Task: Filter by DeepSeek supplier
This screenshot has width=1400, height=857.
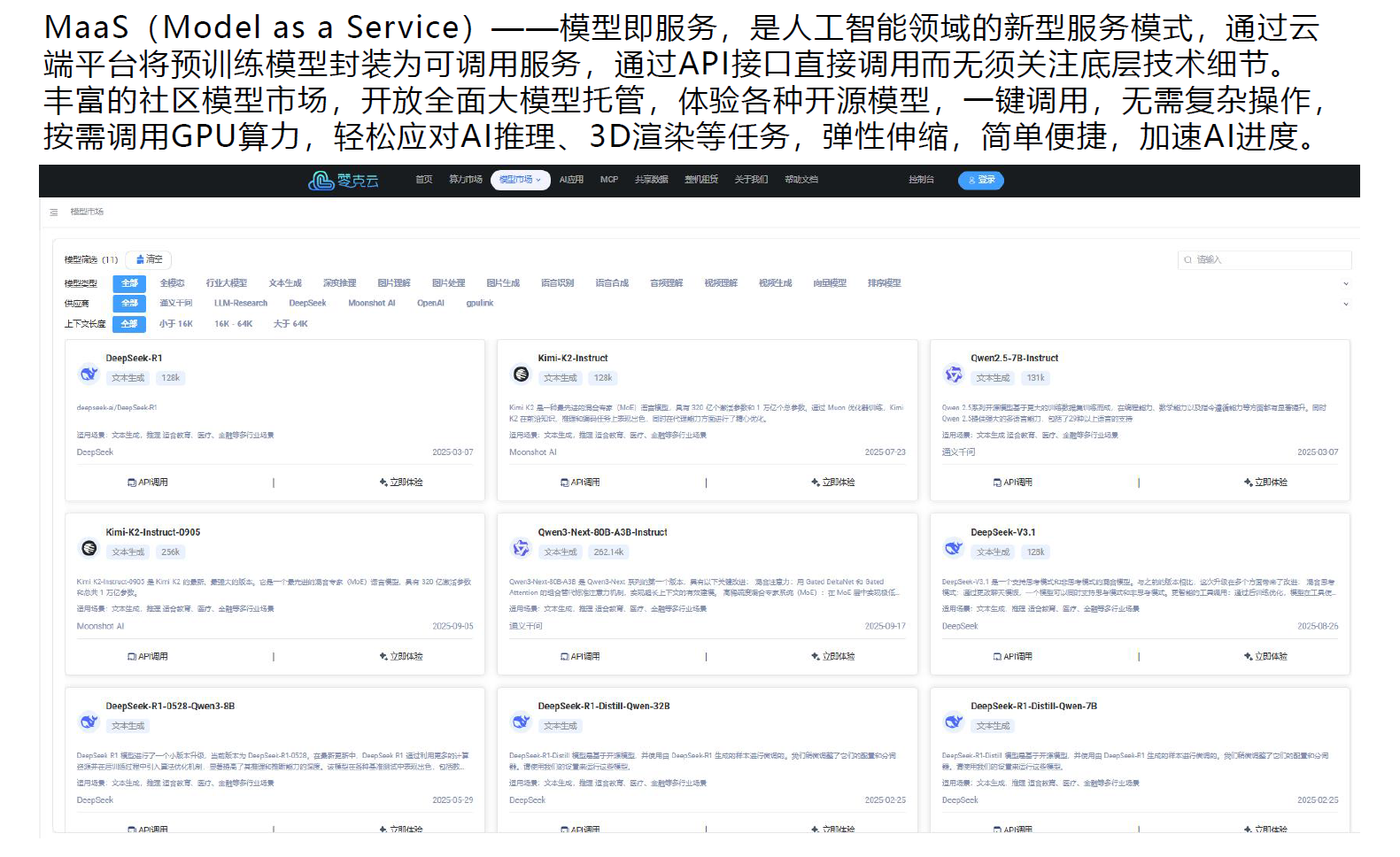Action: 307,304
